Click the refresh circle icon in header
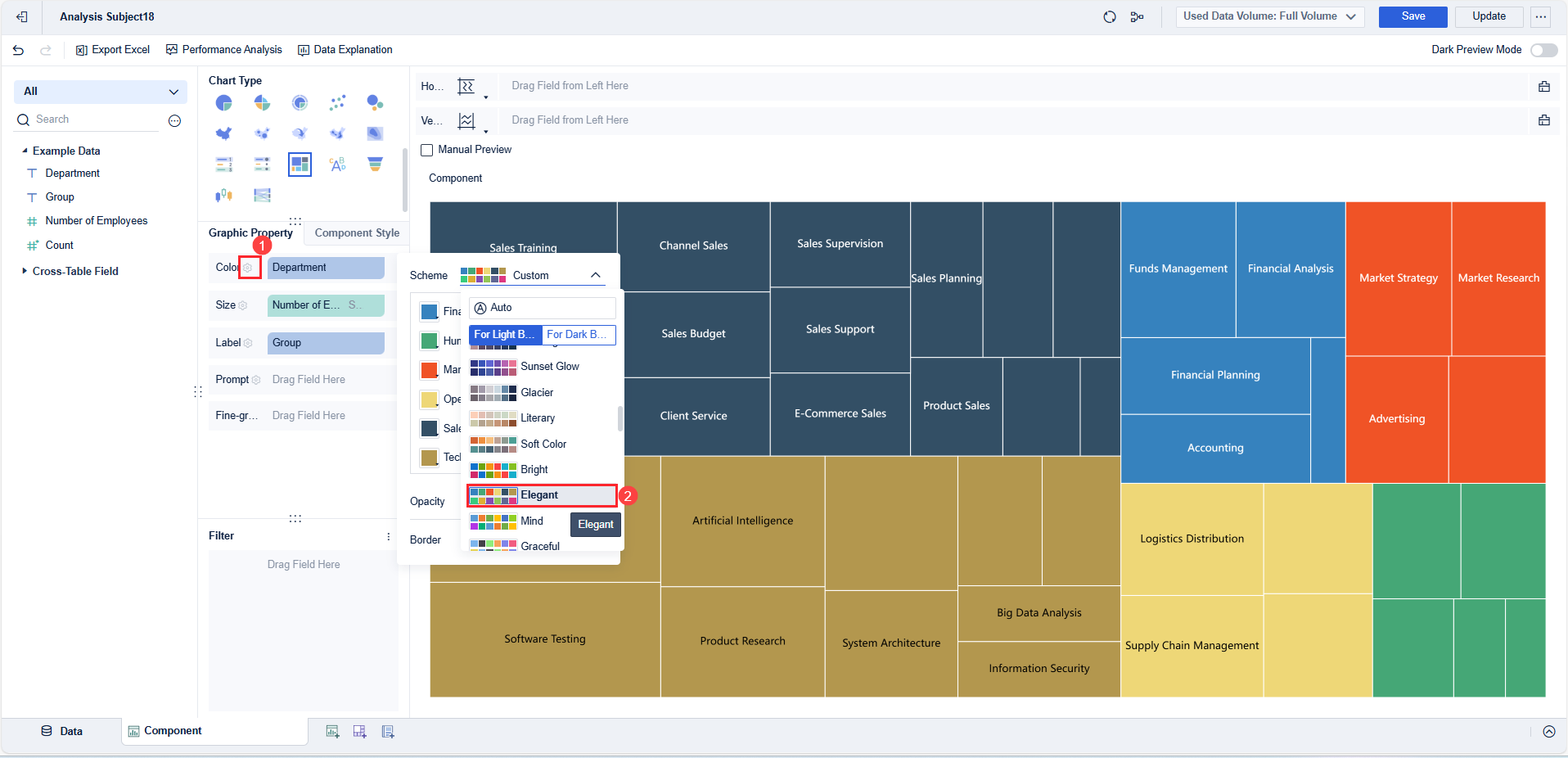1568x758 pixels. (1110, 16)
